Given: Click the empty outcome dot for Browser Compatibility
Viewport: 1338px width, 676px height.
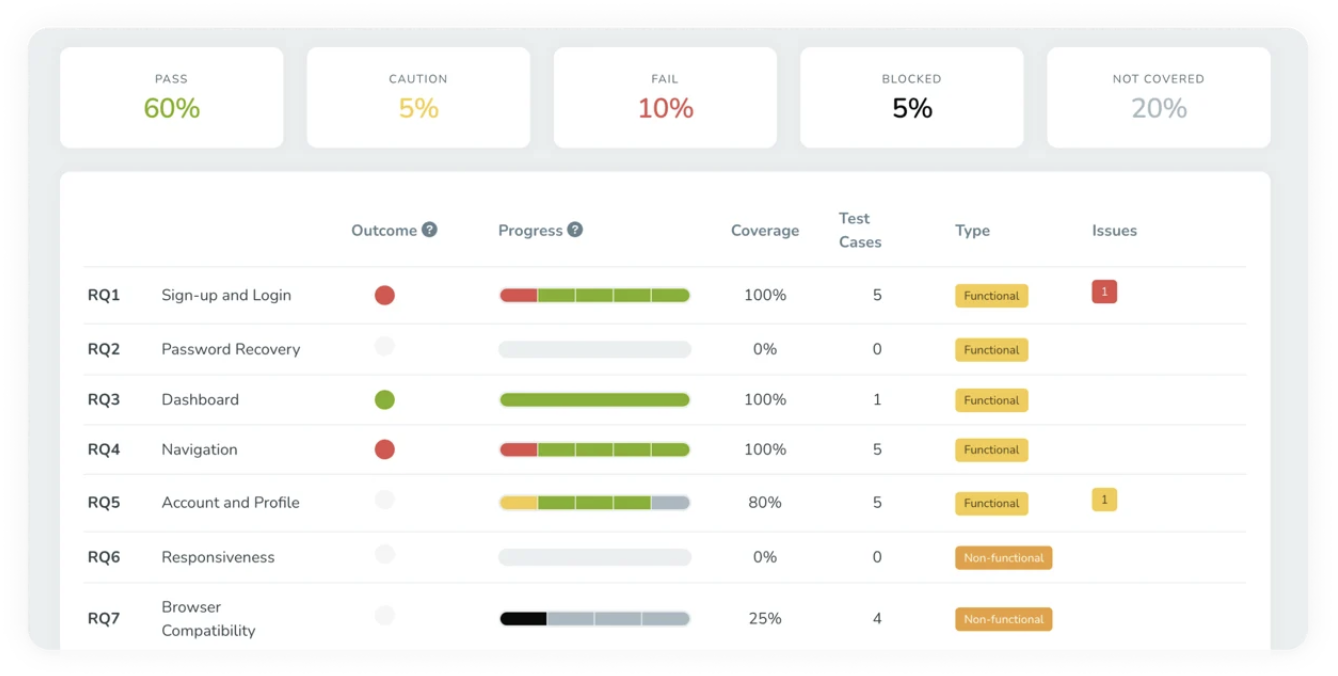Looking at the screenshot, I should coord(384,616).
